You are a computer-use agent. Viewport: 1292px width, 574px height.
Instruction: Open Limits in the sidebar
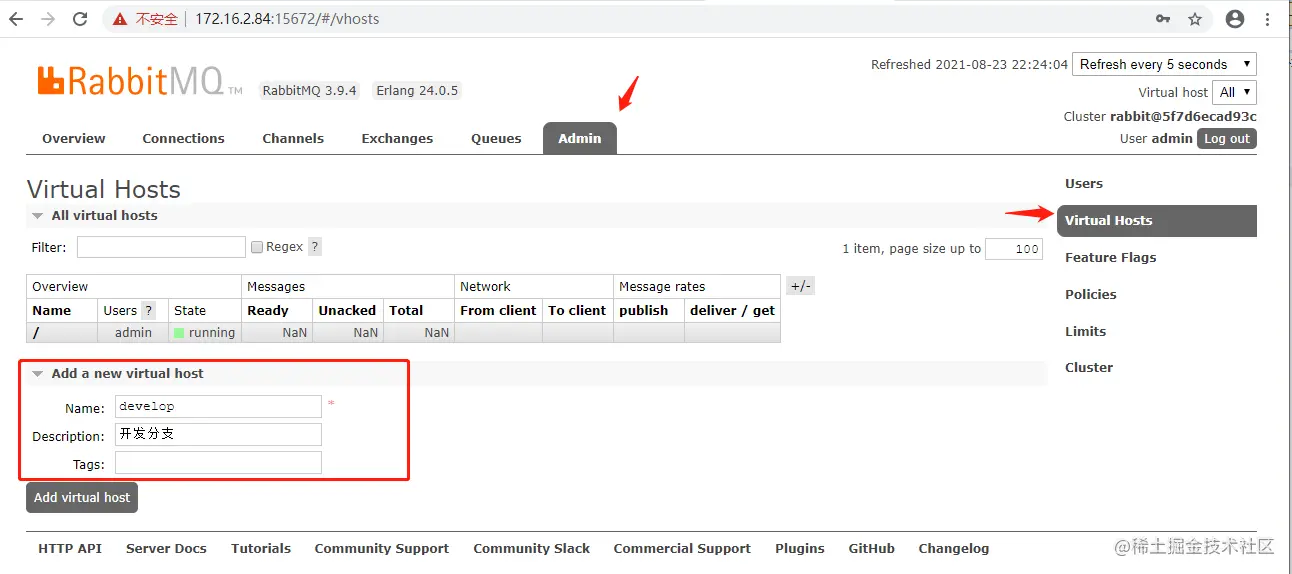pos(1085,332)
